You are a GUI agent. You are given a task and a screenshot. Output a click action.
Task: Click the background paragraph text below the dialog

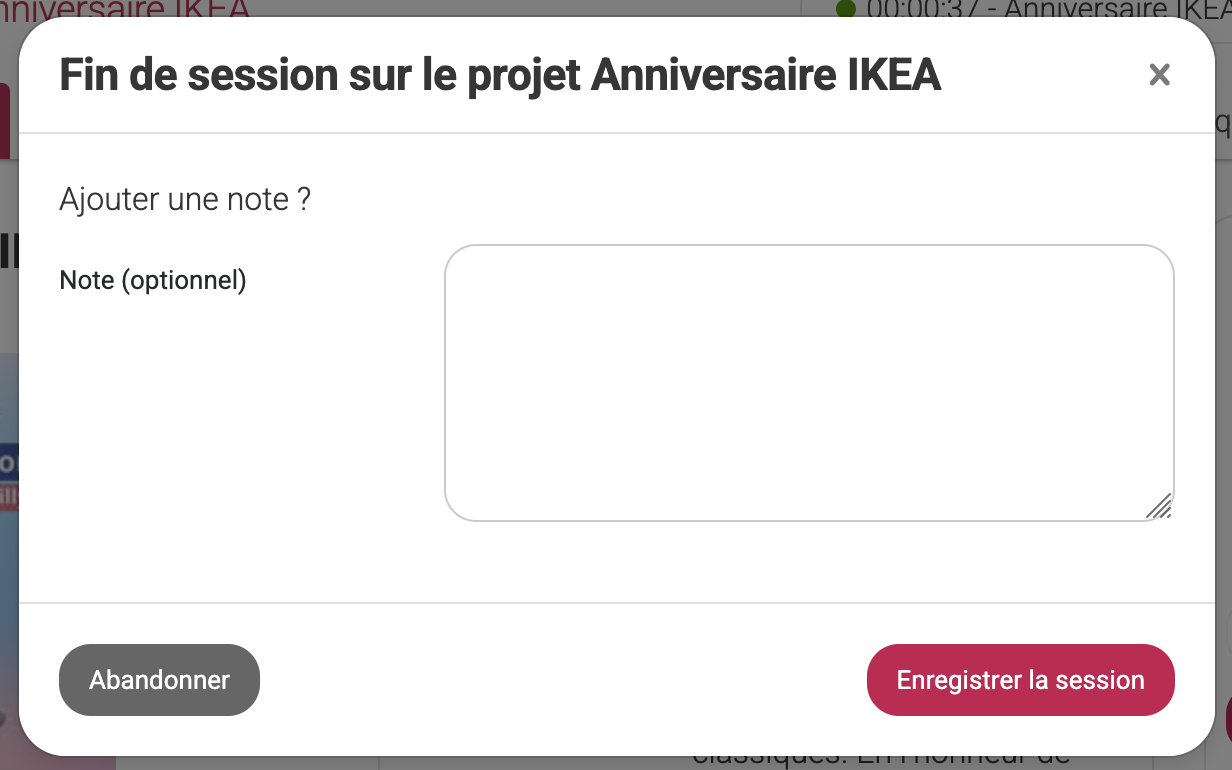click(x=880, y=760)
